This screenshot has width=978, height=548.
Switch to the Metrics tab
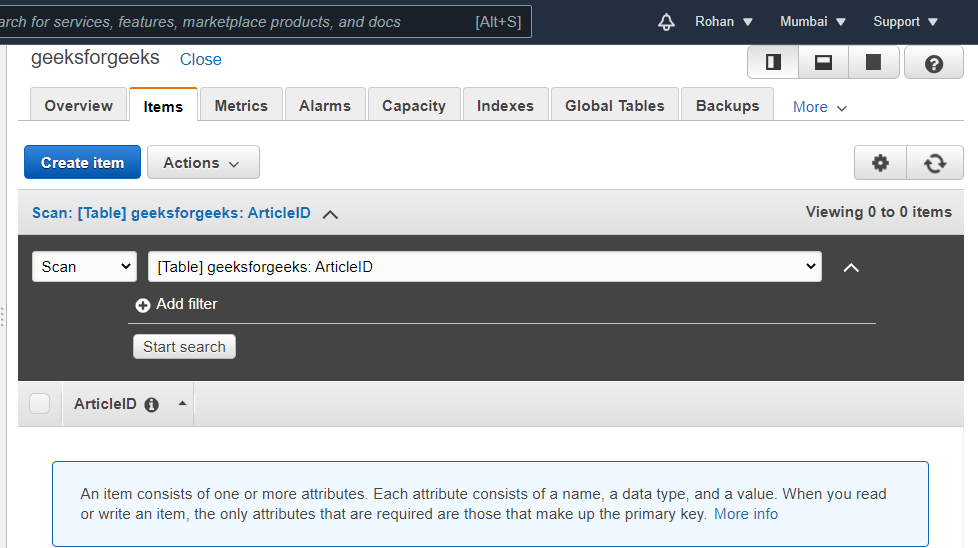(x=241, y=106)
